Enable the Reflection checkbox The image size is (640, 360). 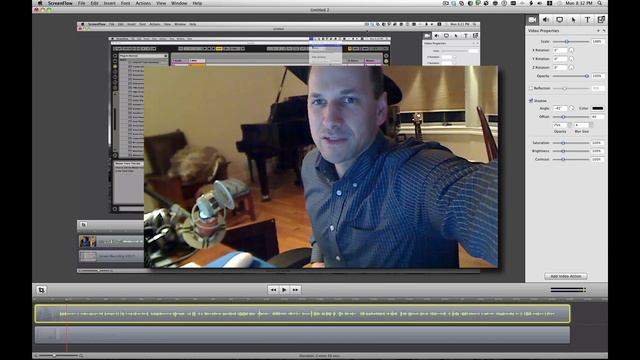click(x=531, y=88)
